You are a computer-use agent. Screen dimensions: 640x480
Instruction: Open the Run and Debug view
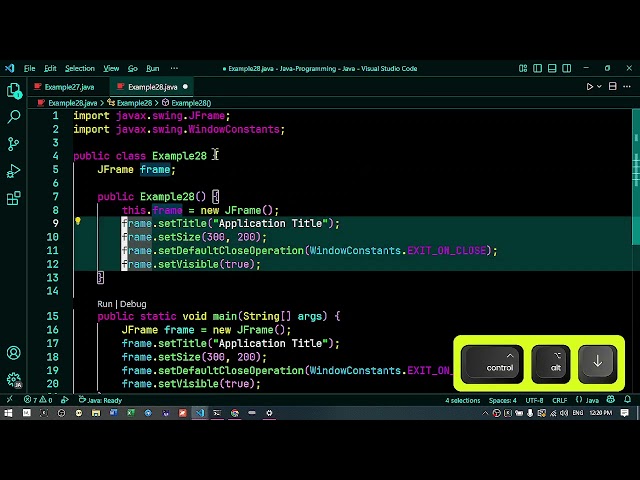pos(13,171)
